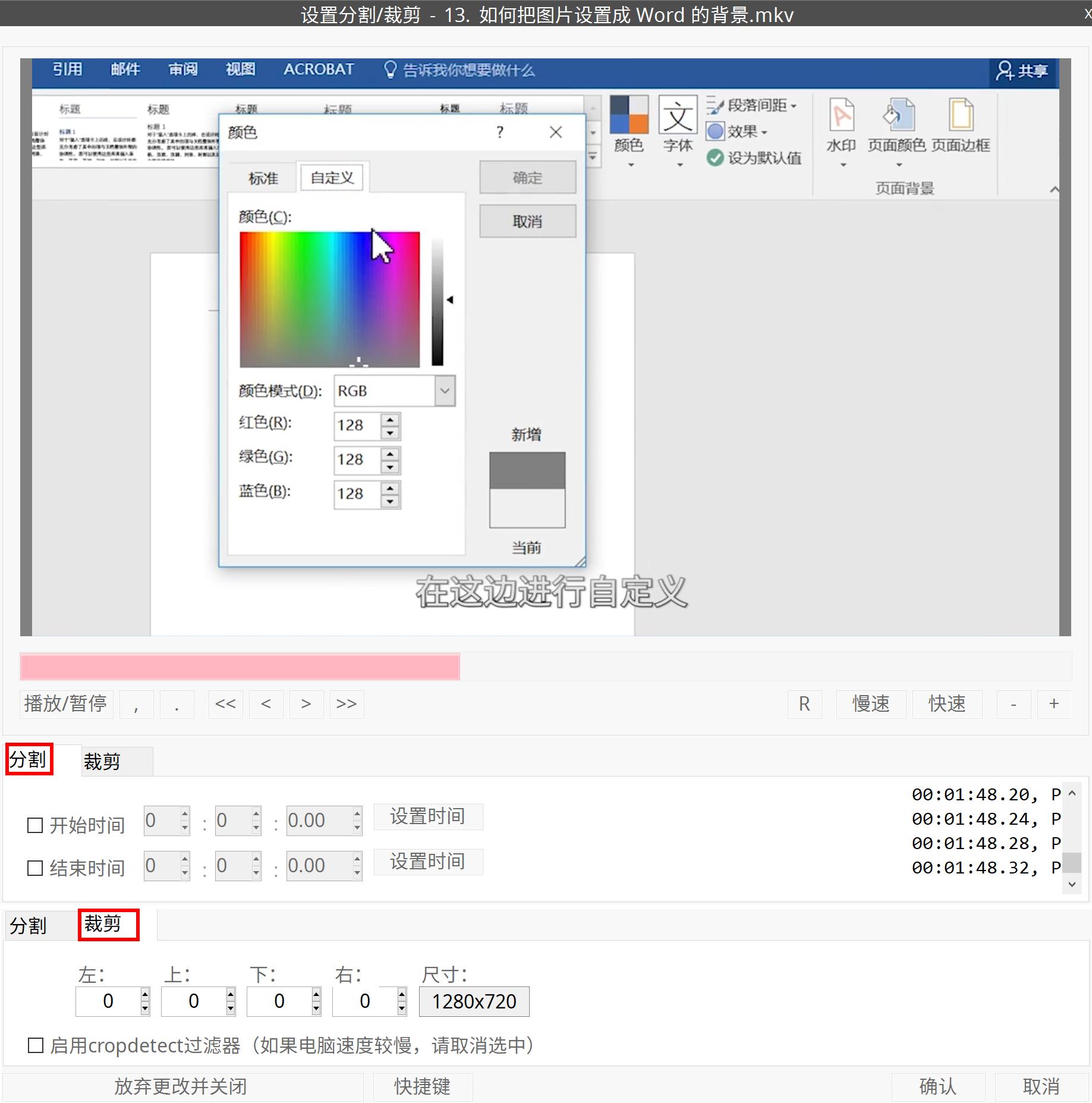Click 取消 beside the 确认 button

pos(1041,1086)
